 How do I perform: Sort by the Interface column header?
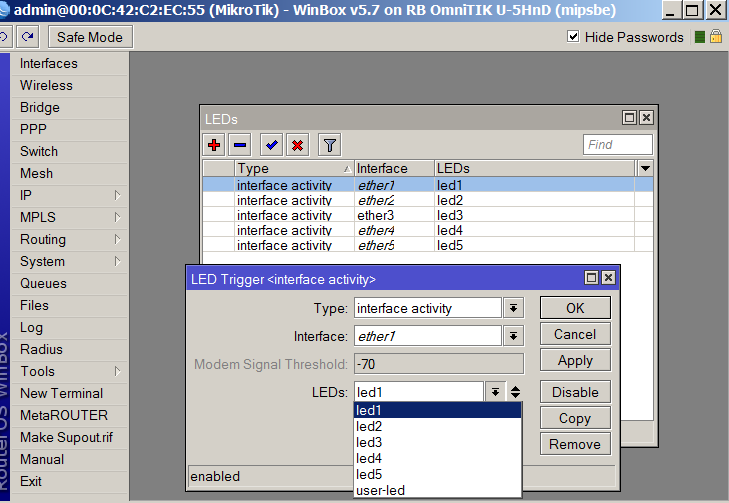click(x=394, y=168)
